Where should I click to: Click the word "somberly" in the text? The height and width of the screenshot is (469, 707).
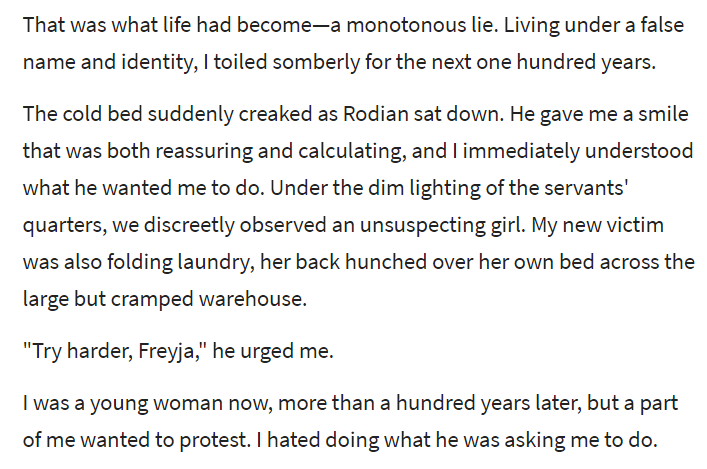coord(316,62)
